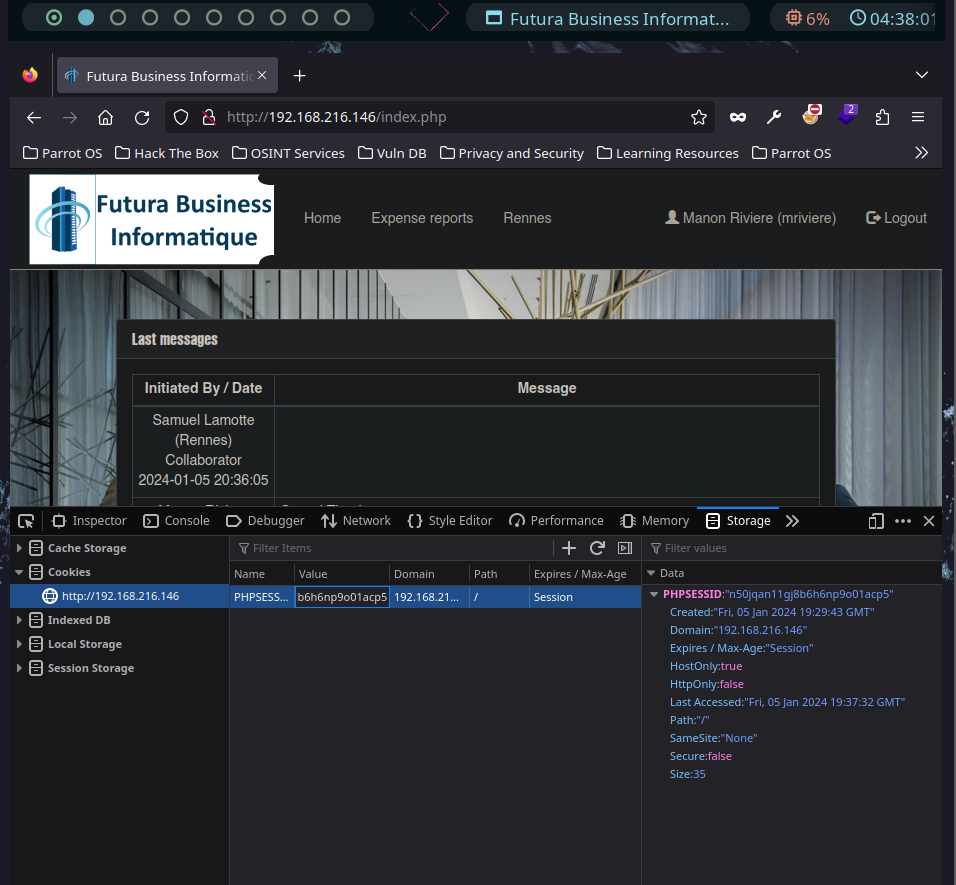Sort cookies by the Value column
Screen dimensions: 956x885
342,574
